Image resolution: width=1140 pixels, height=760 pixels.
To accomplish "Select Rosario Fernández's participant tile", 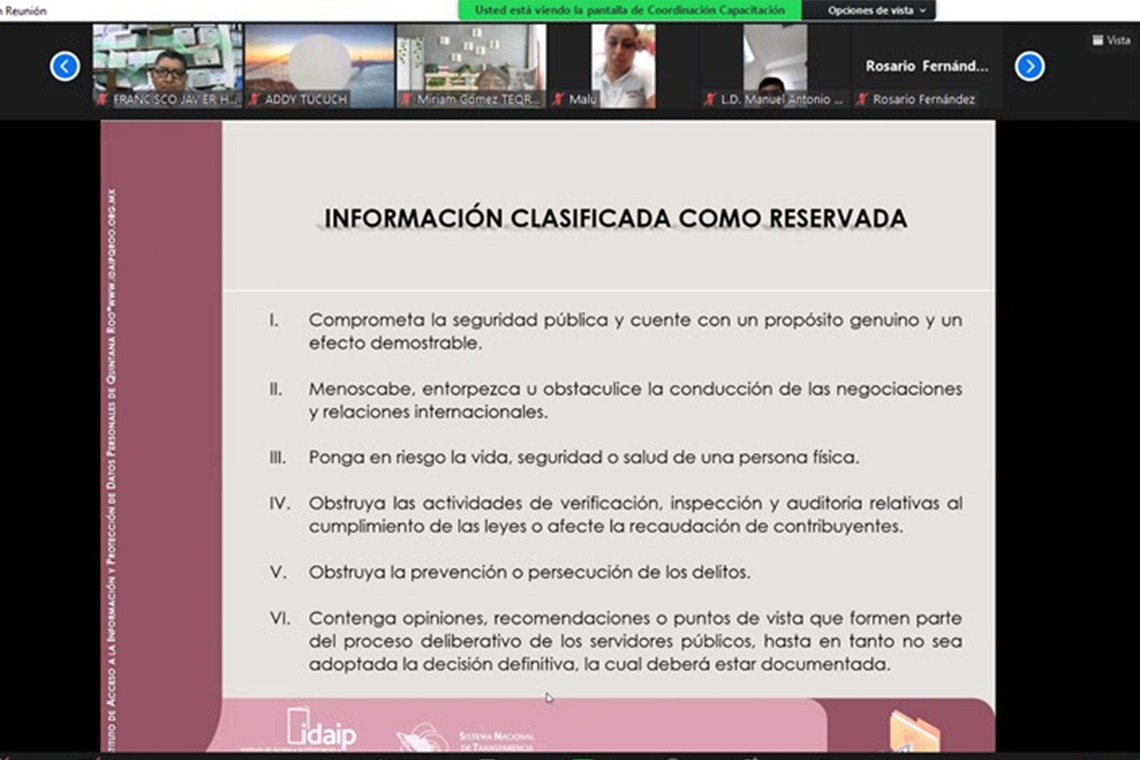I will (x=927, y=62).
